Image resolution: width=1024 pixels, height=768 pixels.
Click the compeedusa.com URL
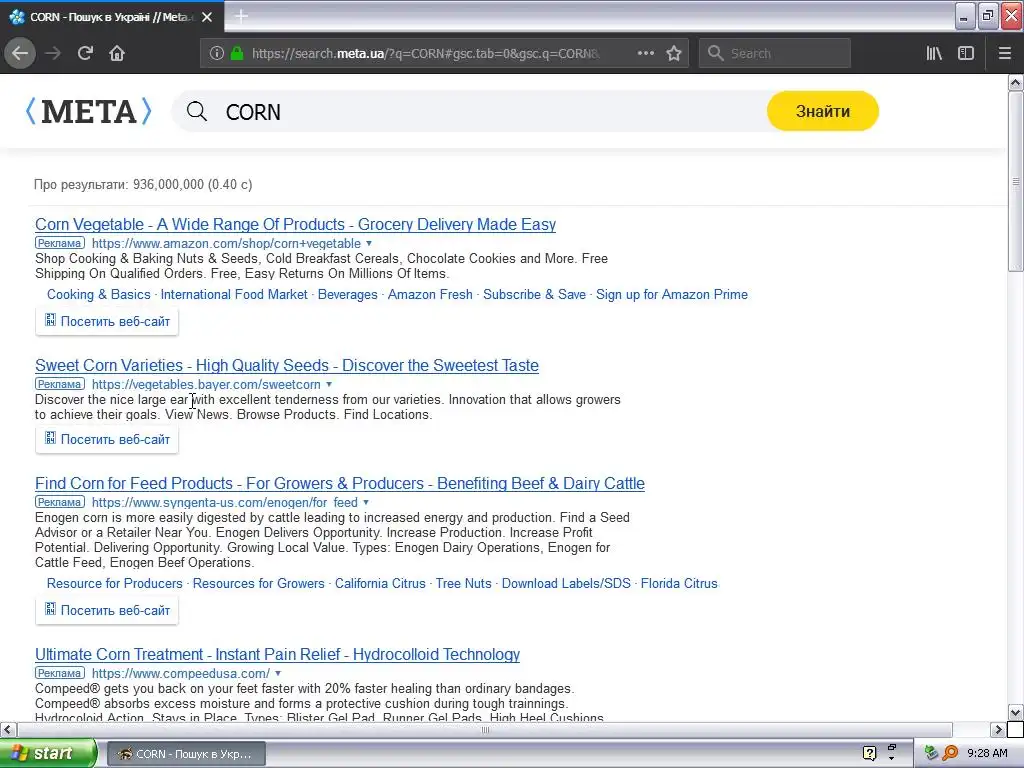tap(181, 673)
